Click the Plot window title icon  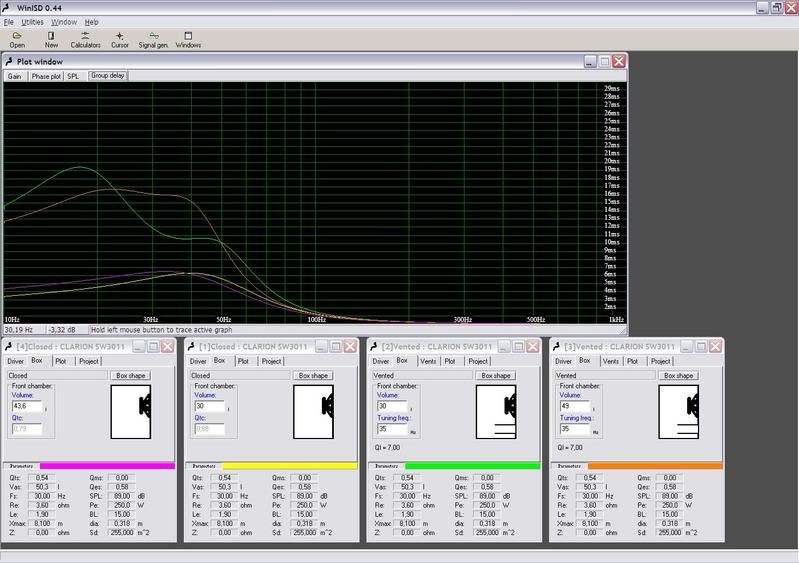pyautogui.click(x=9, y=62)
